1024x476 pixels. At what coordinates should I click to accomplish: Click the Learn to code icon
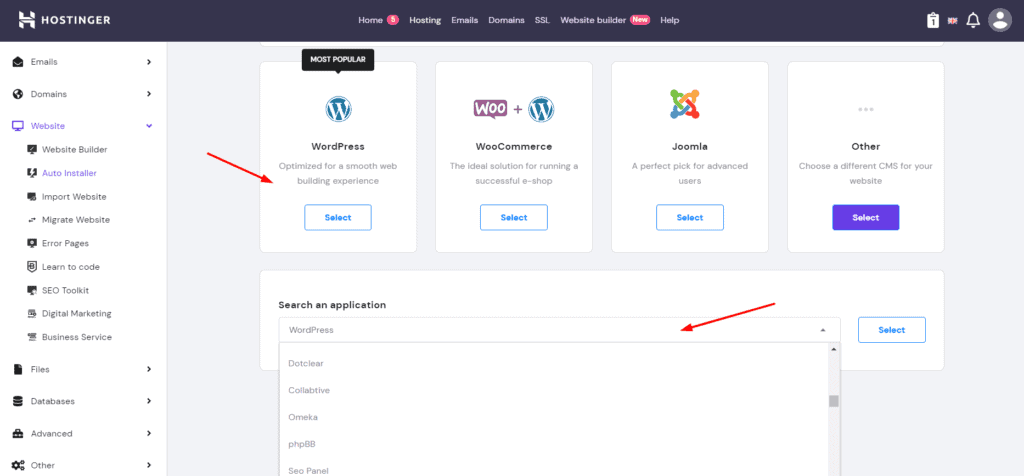coord(32,266)
